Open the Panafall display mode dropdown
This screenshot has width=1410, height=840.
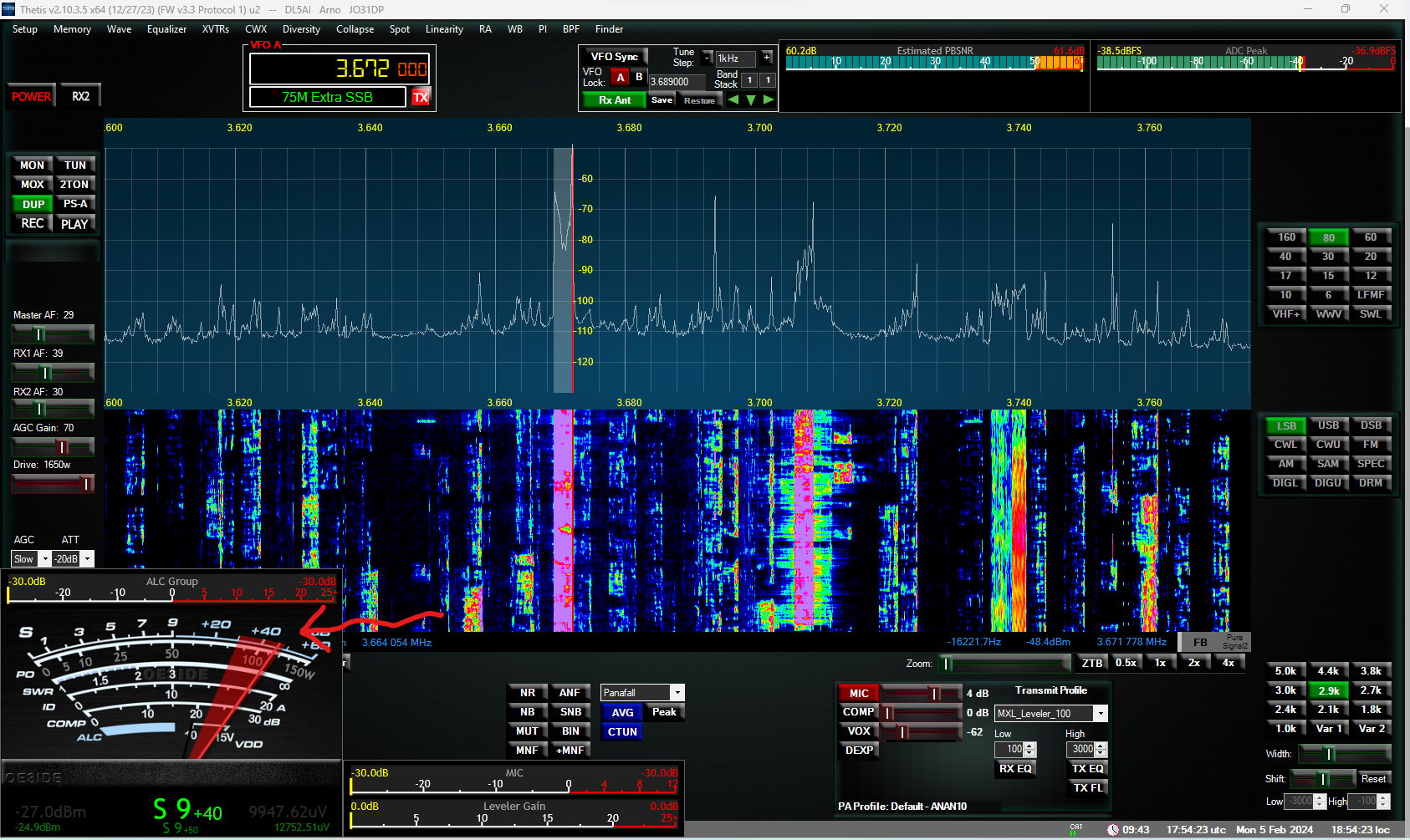coord(642,692)
